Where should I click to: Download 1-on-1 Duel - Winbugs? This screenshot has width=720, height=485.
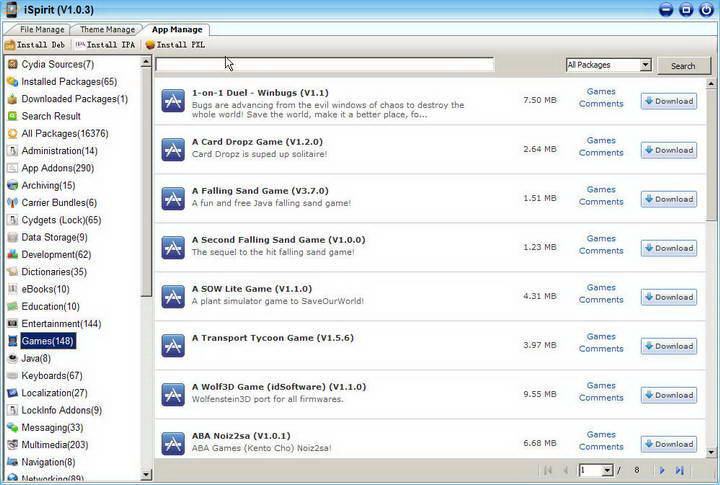point(669,101)
